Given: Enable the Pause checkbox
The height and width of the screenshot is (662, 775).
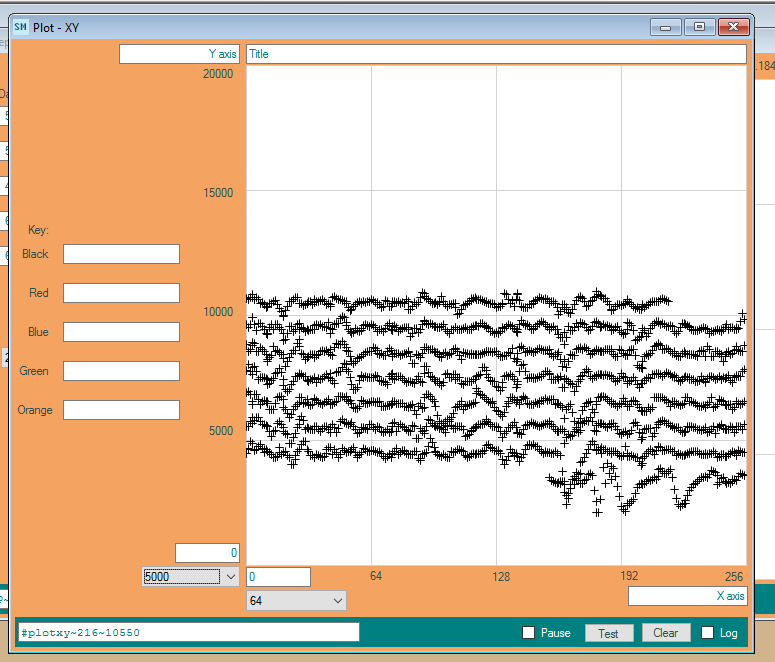Looking at the screenshot, I should [x=529, y=633].
